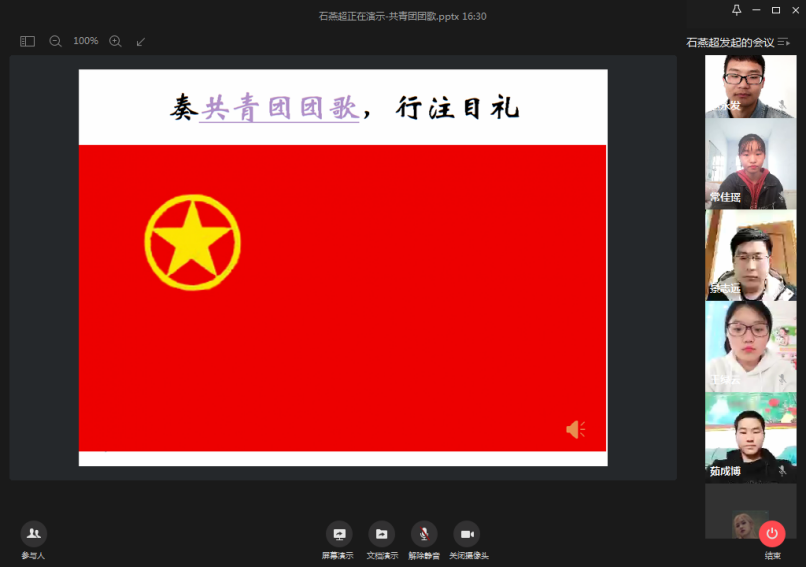807x567 pixels.
Task: Select 常佳琚 video thumbnail
Action: tap(750, 164)
